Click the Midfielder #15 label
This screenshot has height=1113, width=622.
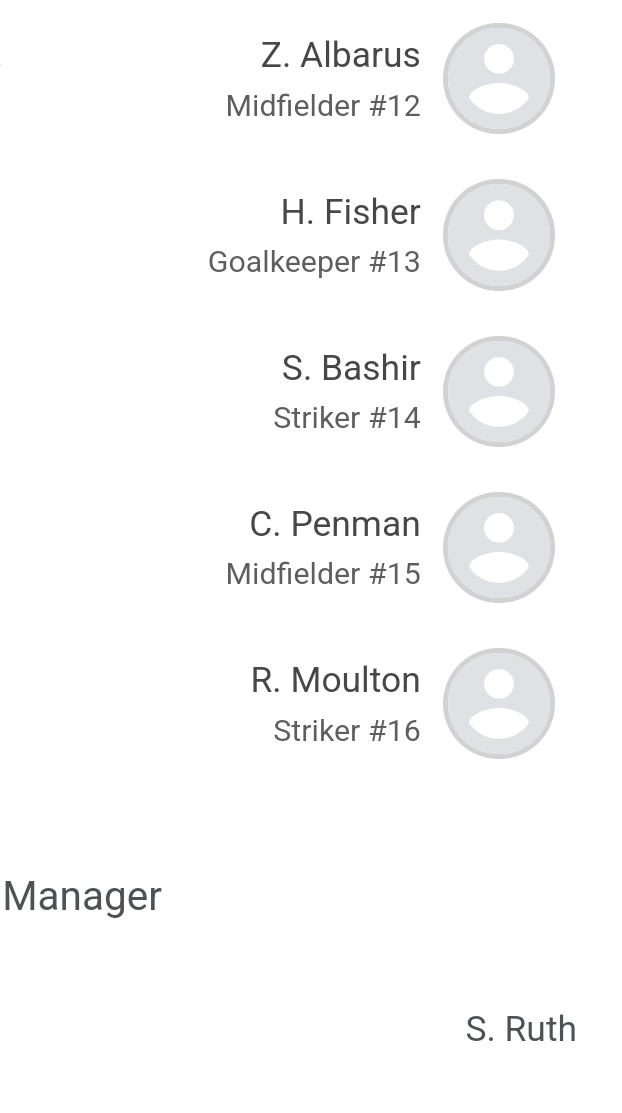click(323, 574)
